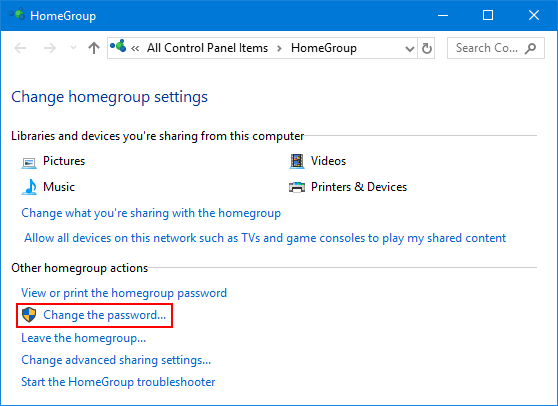558x406 pixels.
Task: Open View or print the homegroup password
Action: pos(124,293)
